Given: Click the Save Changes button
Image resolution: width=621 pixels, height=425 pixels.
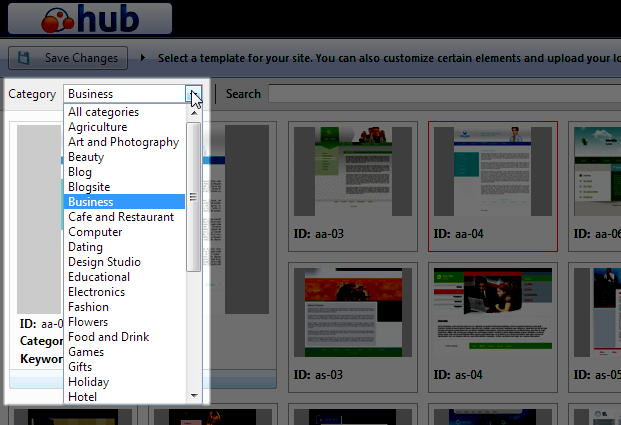Looking at the screenshot, I should (x=69, y=58).
